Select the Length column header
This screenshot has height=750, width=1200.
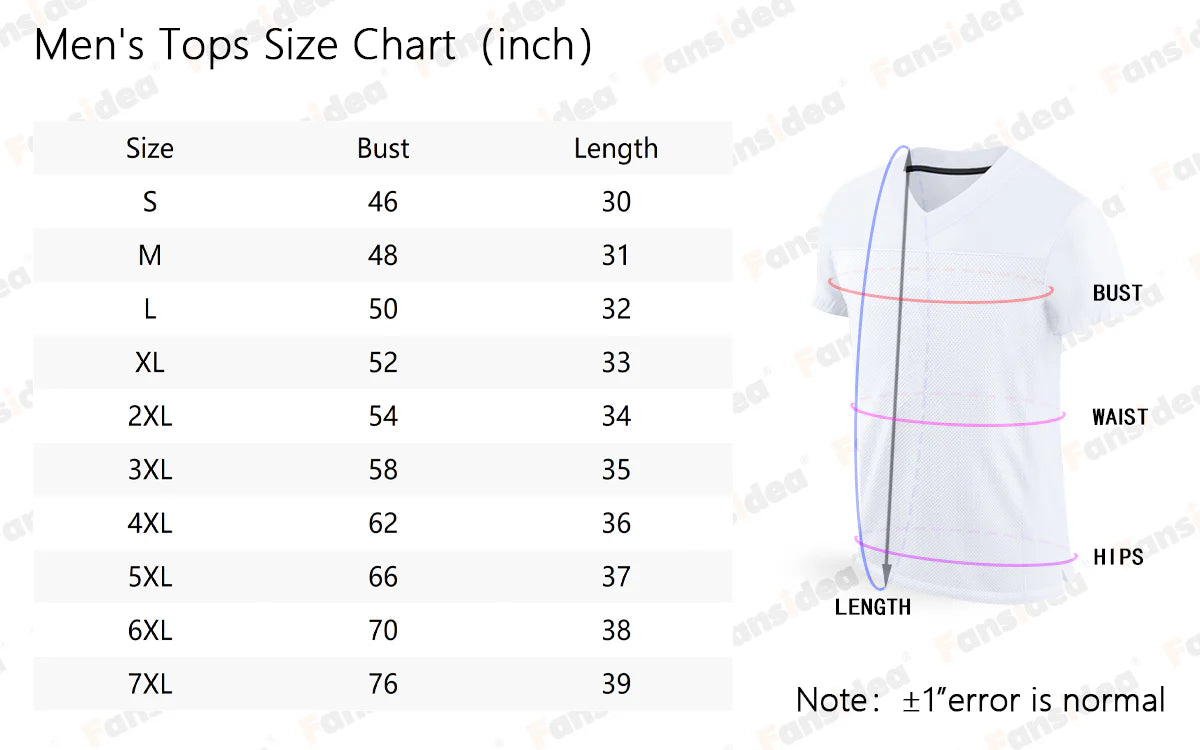(616, 148)
